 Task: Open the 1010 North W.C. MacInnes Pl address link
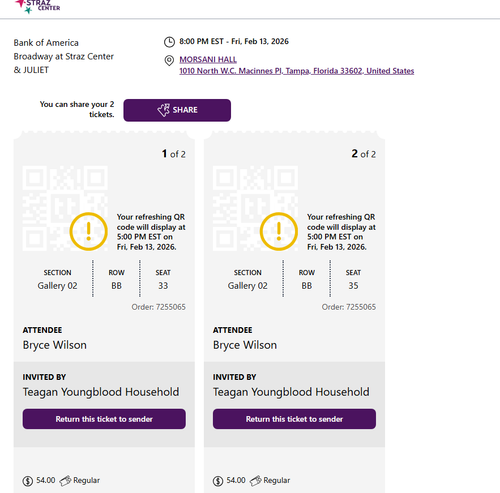(297, 71)
